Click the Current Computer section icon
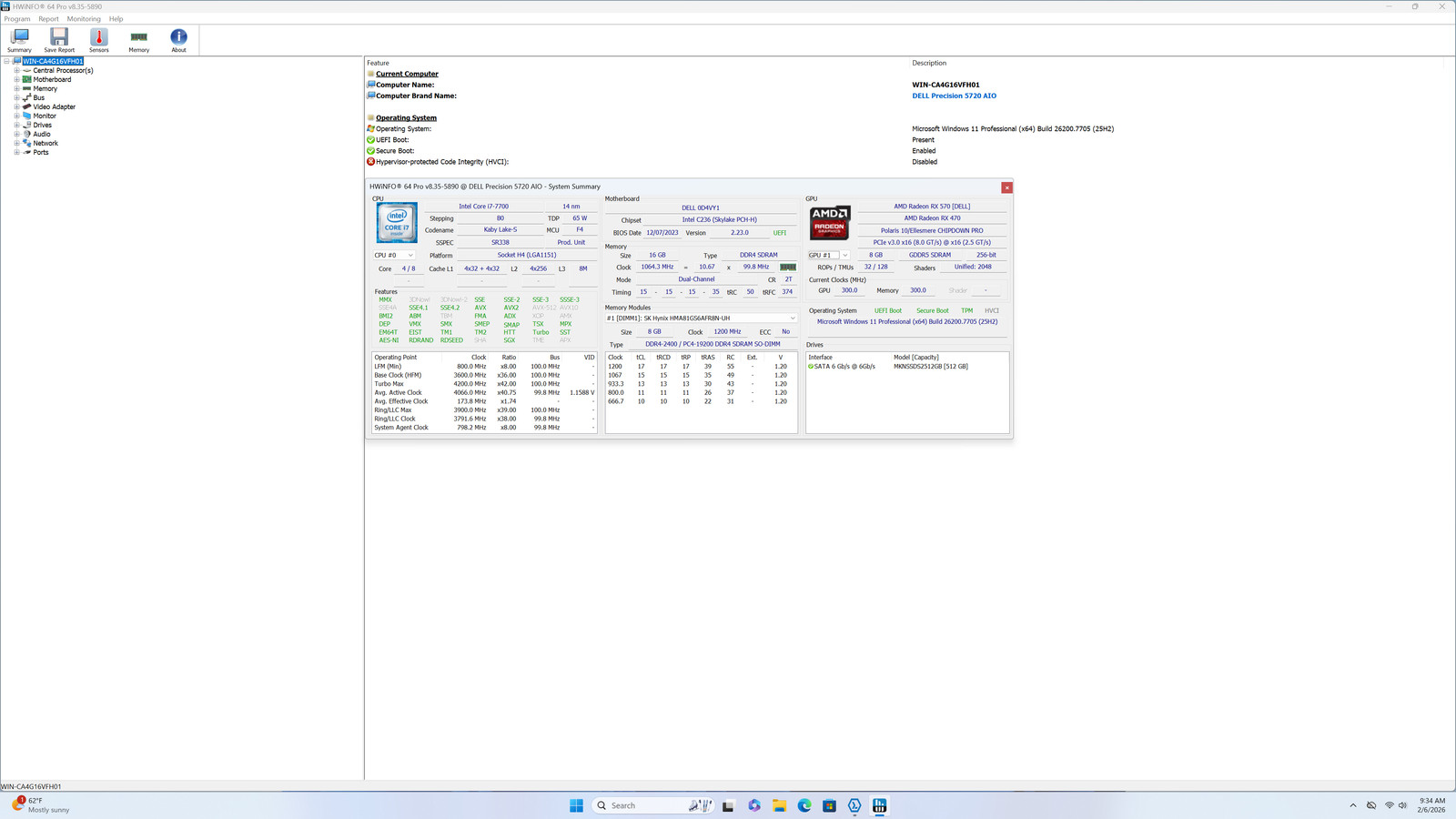 (x=371, y=74)
